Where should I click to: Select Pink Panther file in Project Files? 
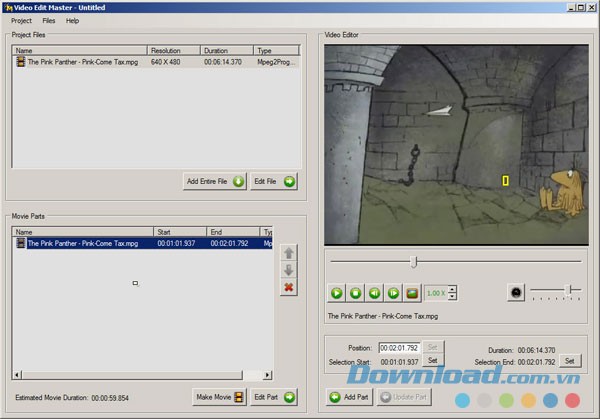[x=156, y=62]
